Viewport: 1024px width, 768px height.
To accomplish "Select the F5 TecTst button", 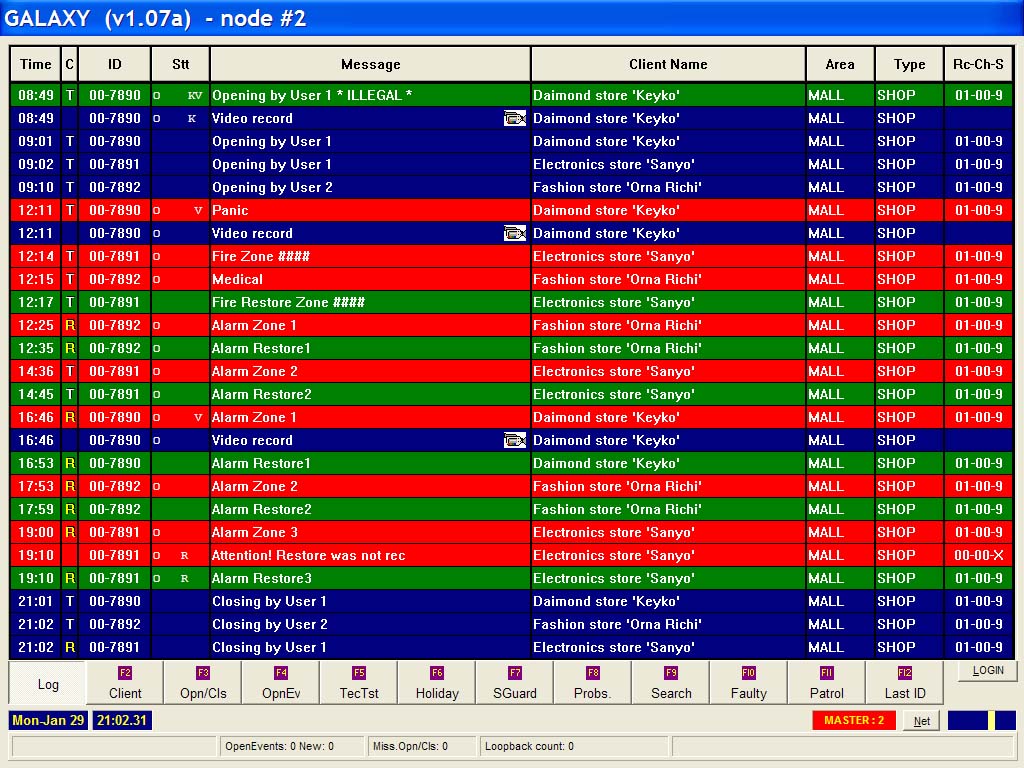I will [x=359, y=683].
